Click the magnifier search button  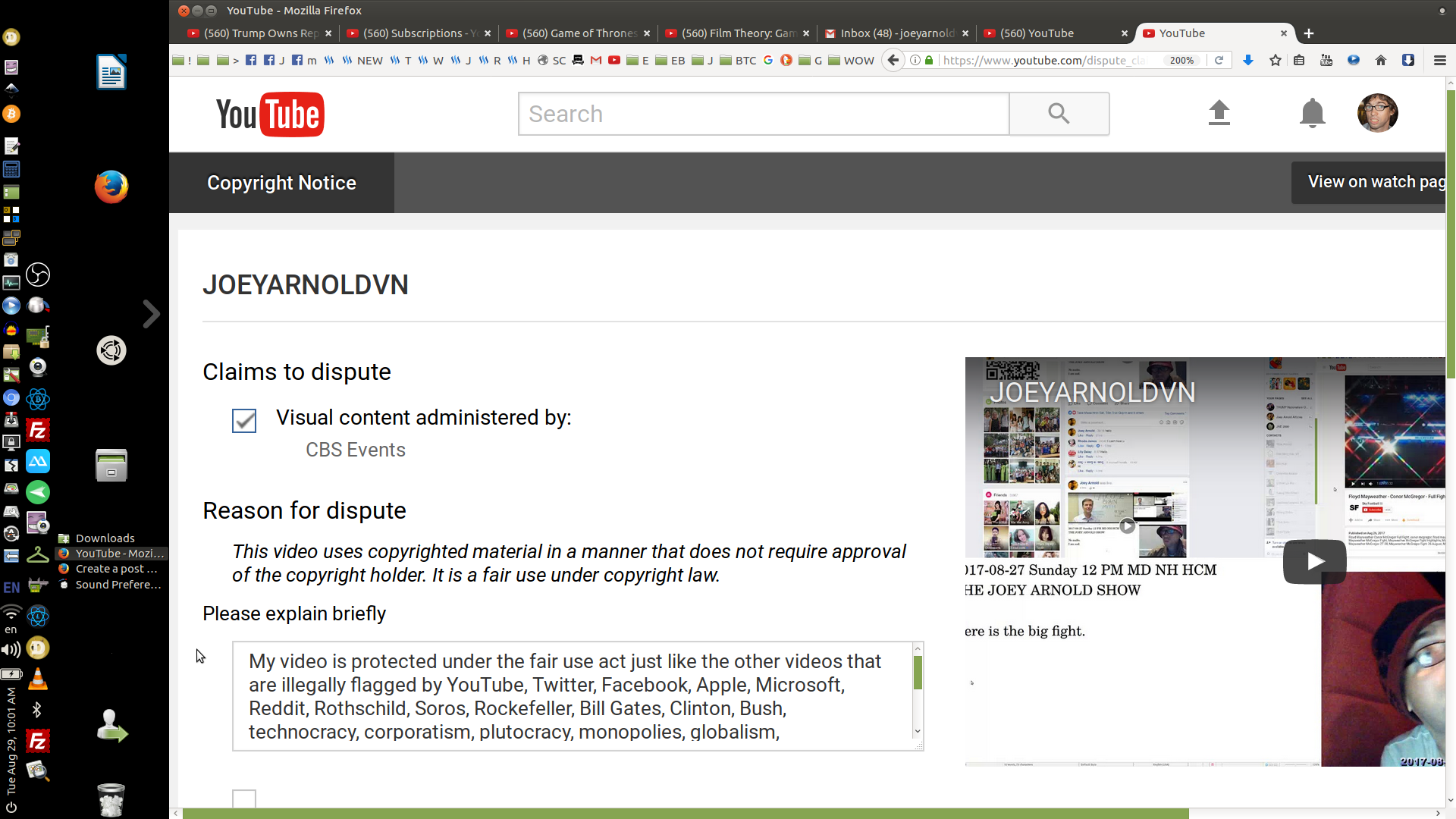(1059, 114)
